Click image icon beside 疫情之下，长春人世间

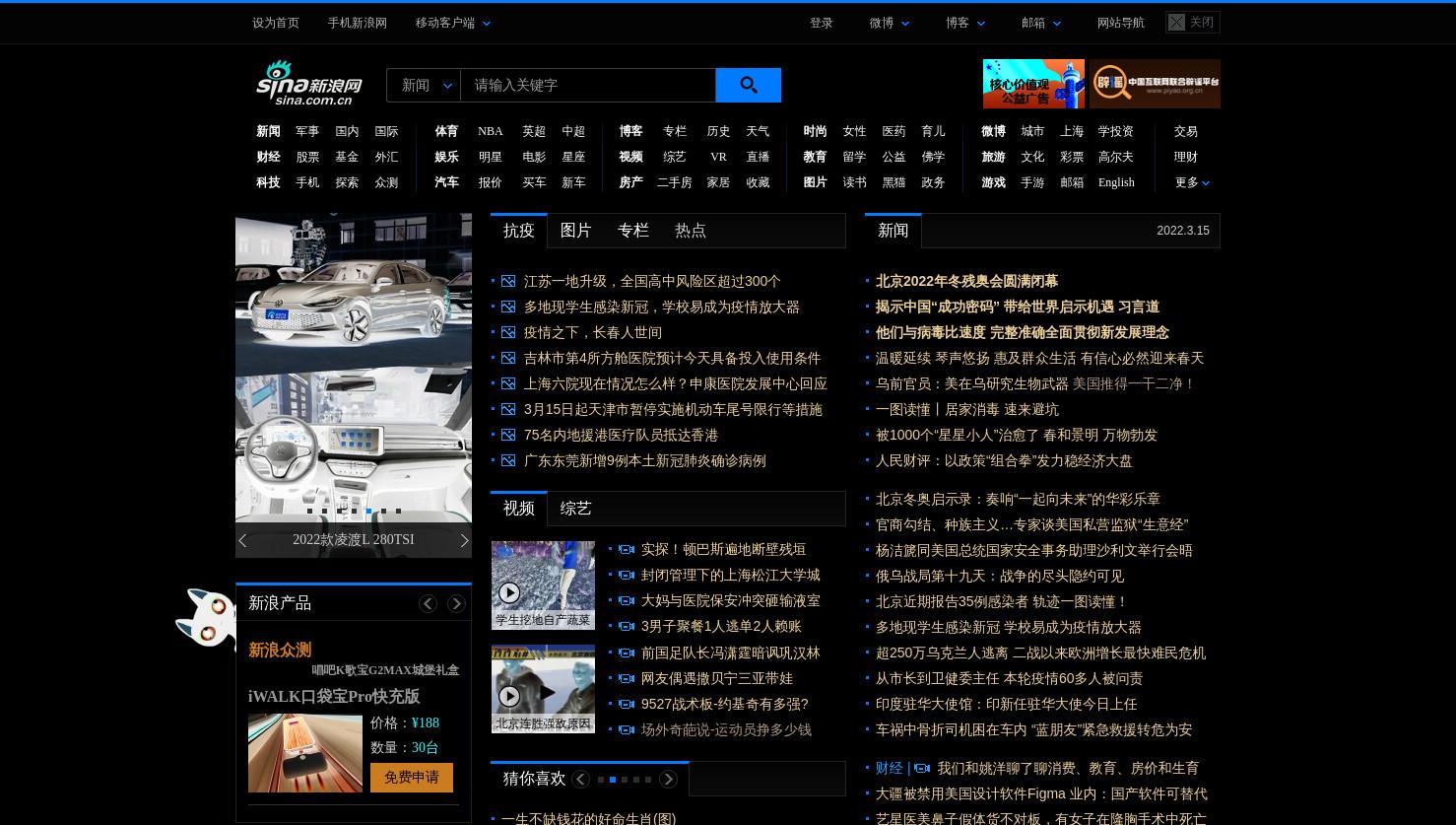508,333
